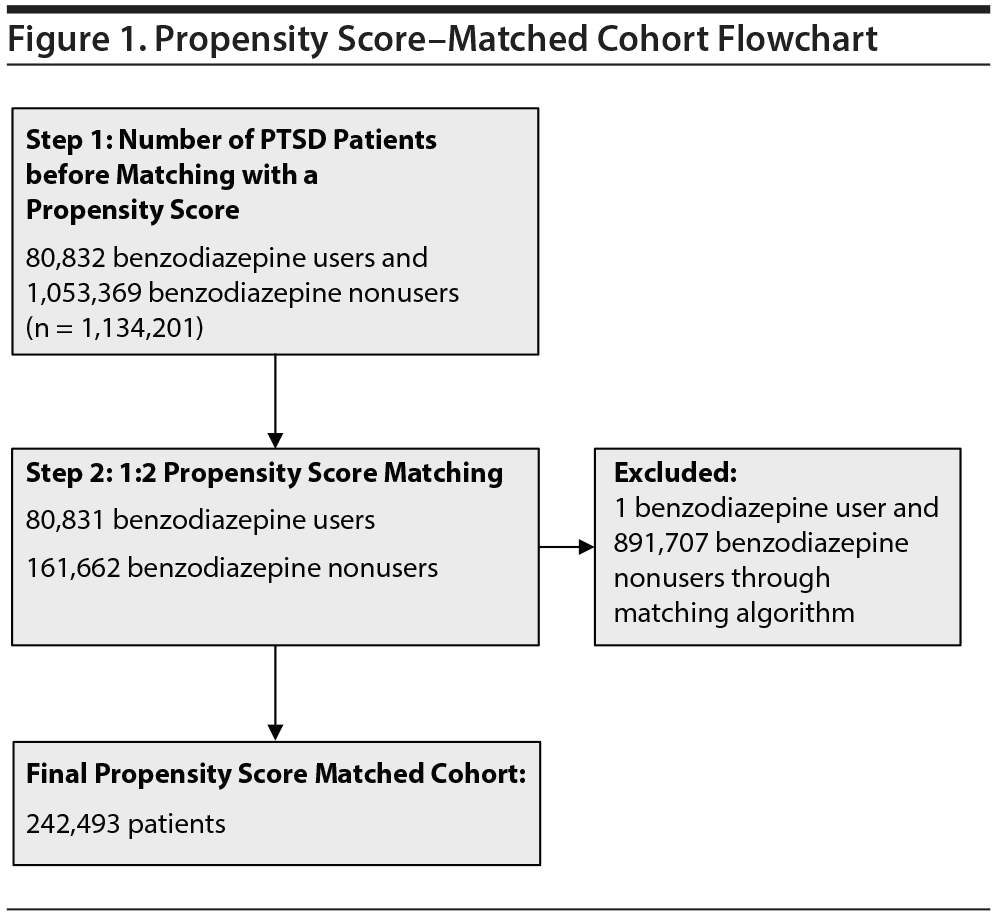Click the "1 benzodiazepine user and" line
Viewport: 995px width, 916px height.
776,508
